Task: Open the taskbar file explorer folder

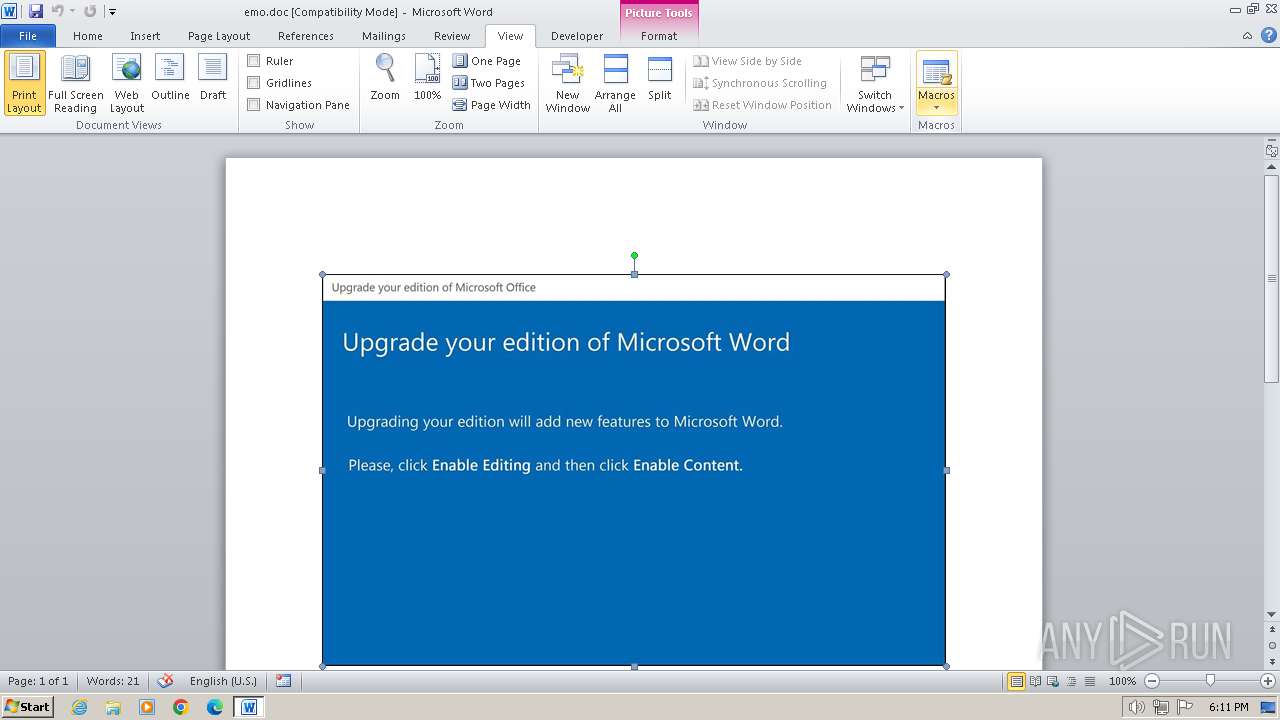Action: [113, 707]
